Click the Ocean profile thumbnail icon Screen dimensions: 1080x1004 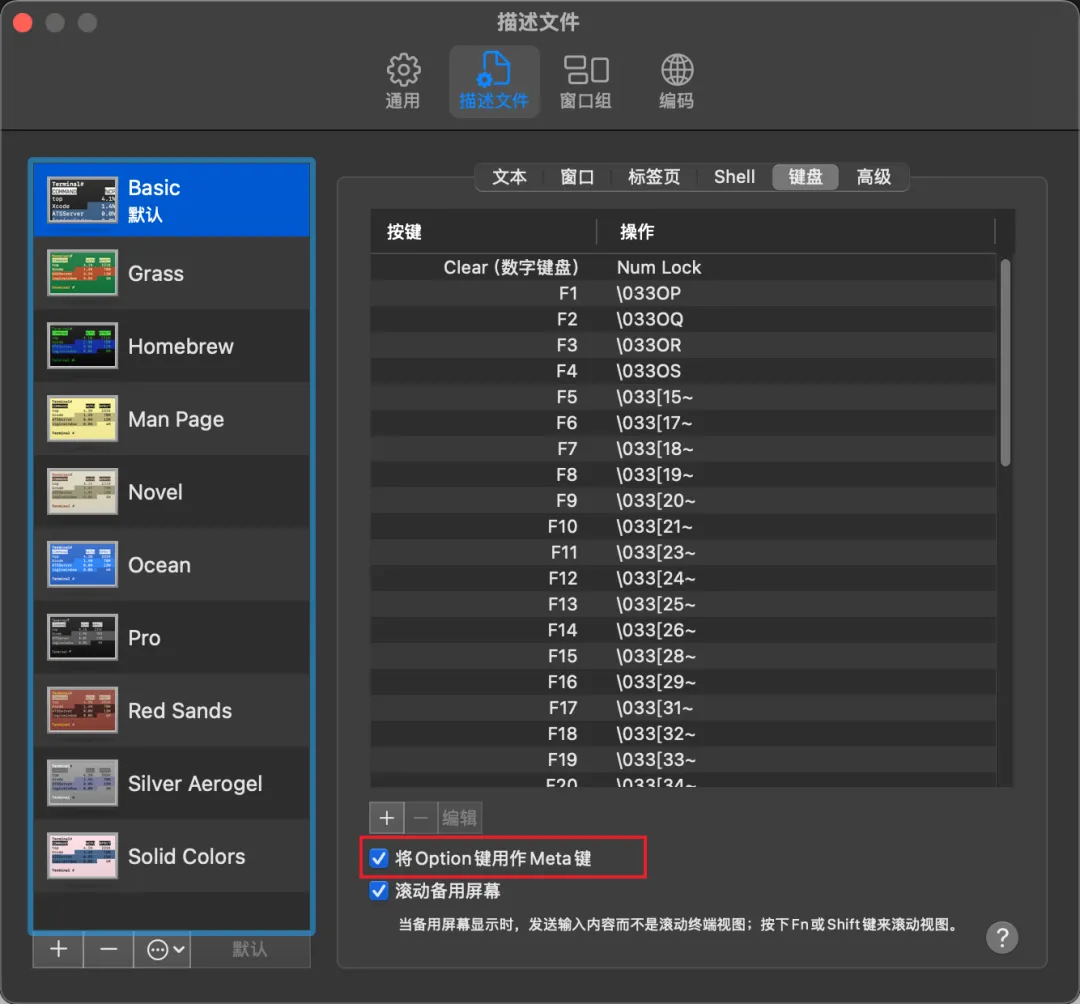point(82,565)
